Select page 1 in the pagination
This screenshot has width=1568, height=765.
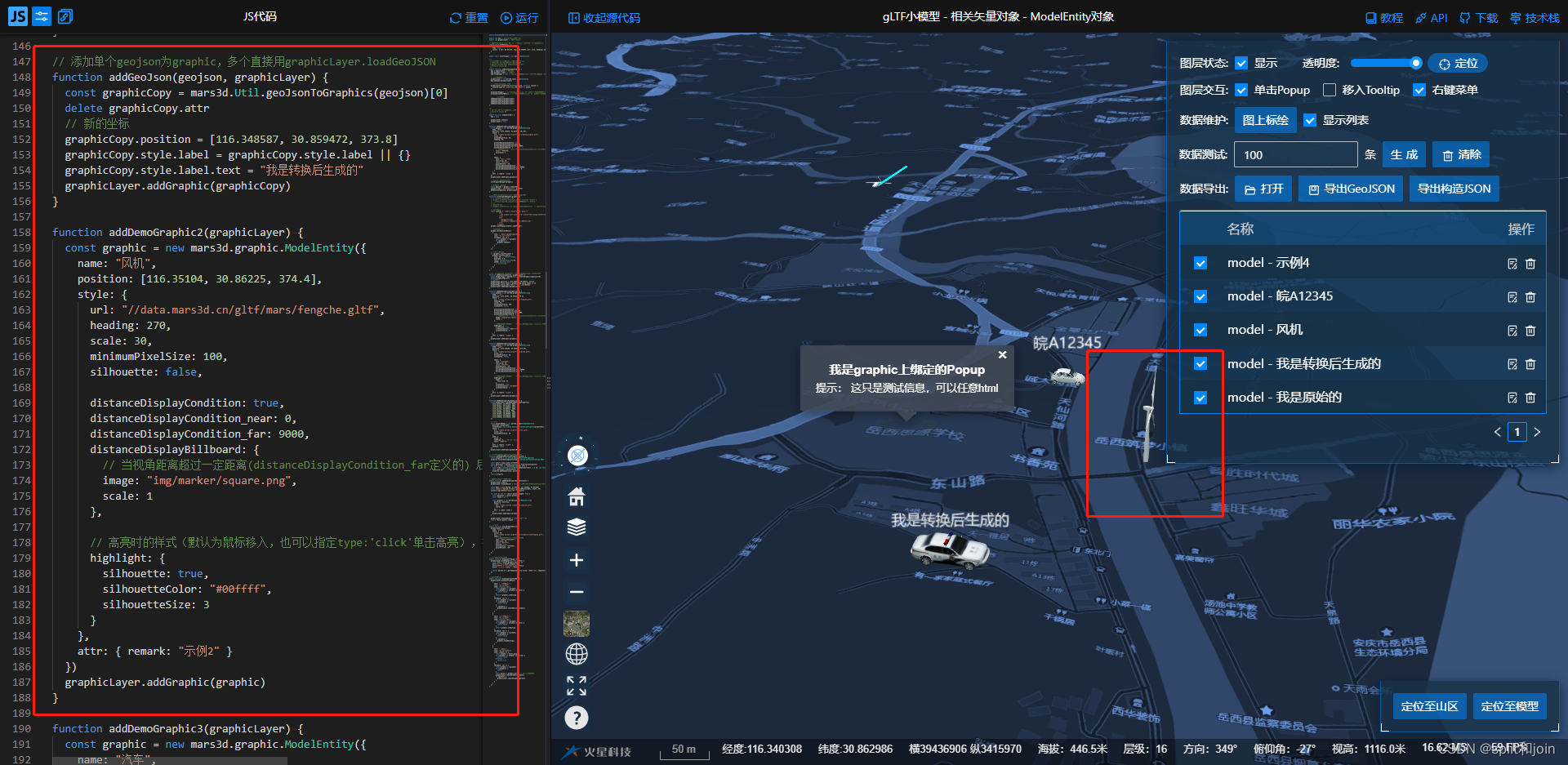pyautogui.click(x=1517, y=432)
